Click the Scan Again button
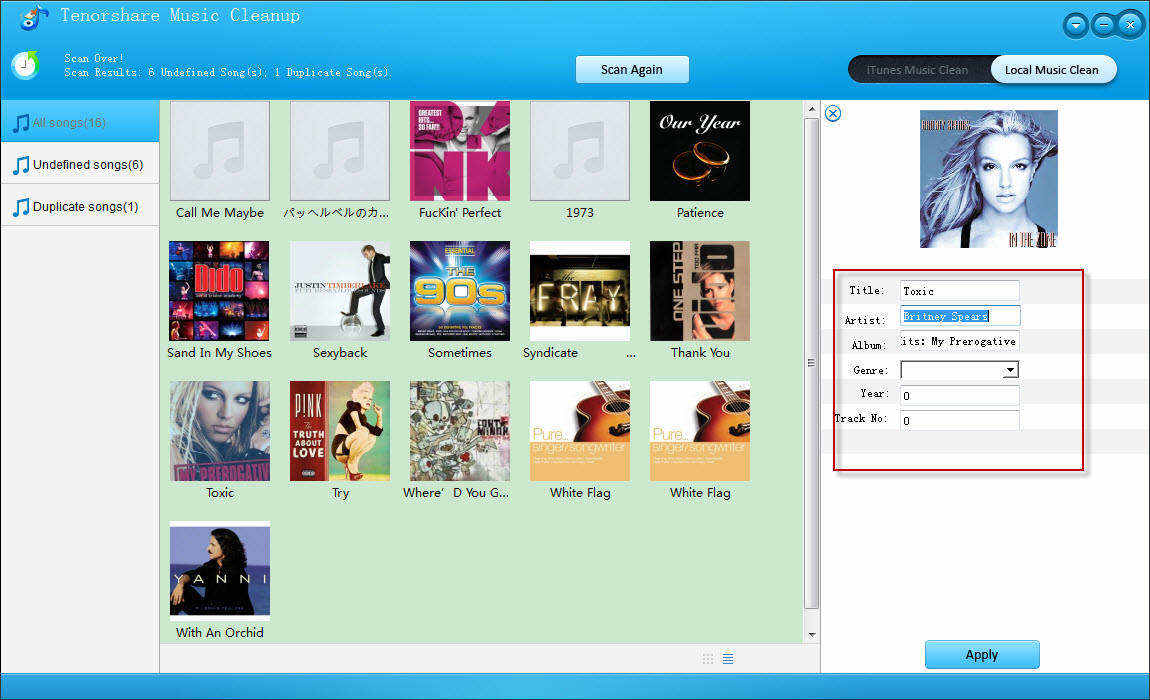This screenshot has width=1150, height=700. 631,70
